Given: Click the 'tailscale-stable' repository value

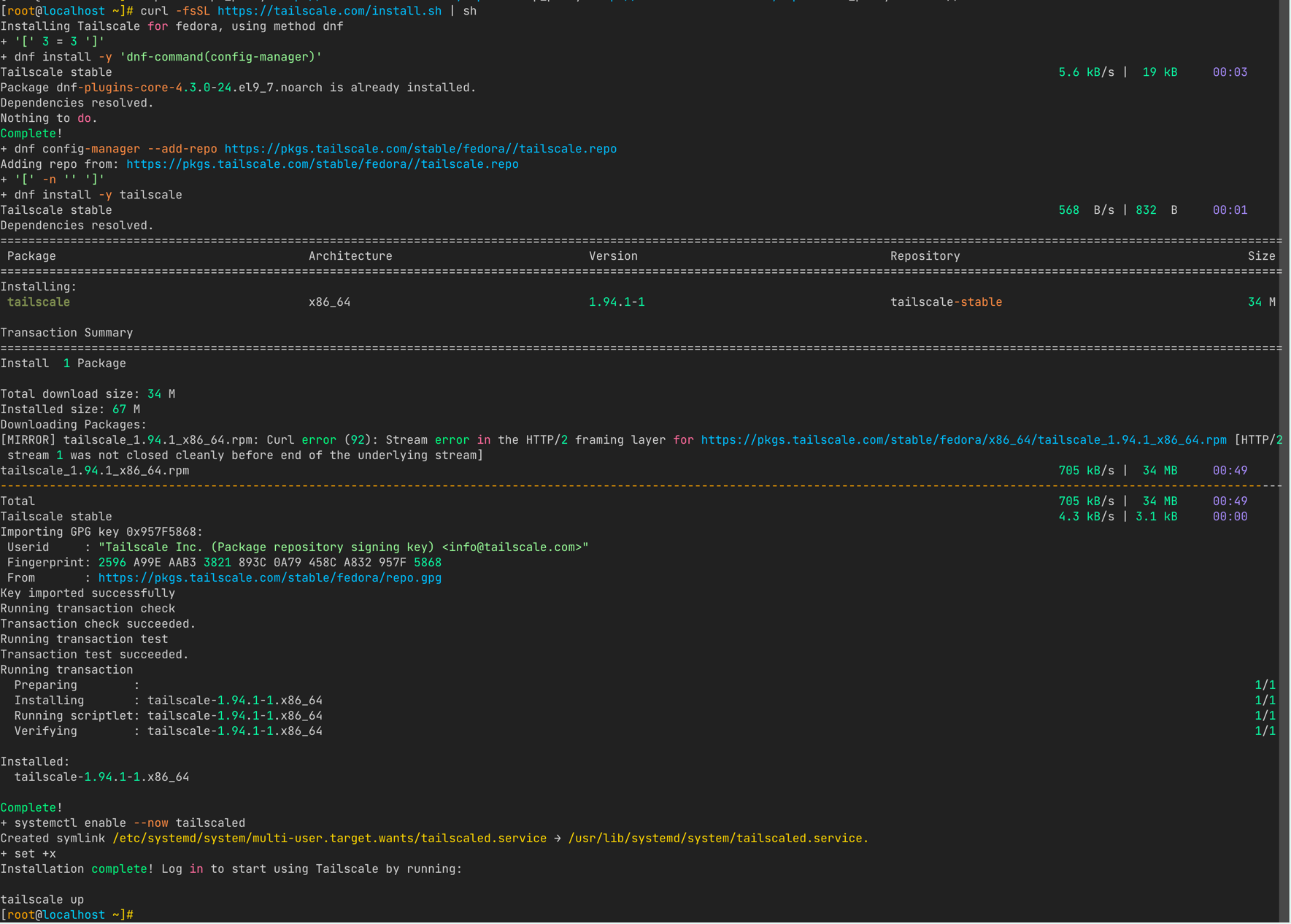Looking at the screenshot, I should [x=946, y=302].
